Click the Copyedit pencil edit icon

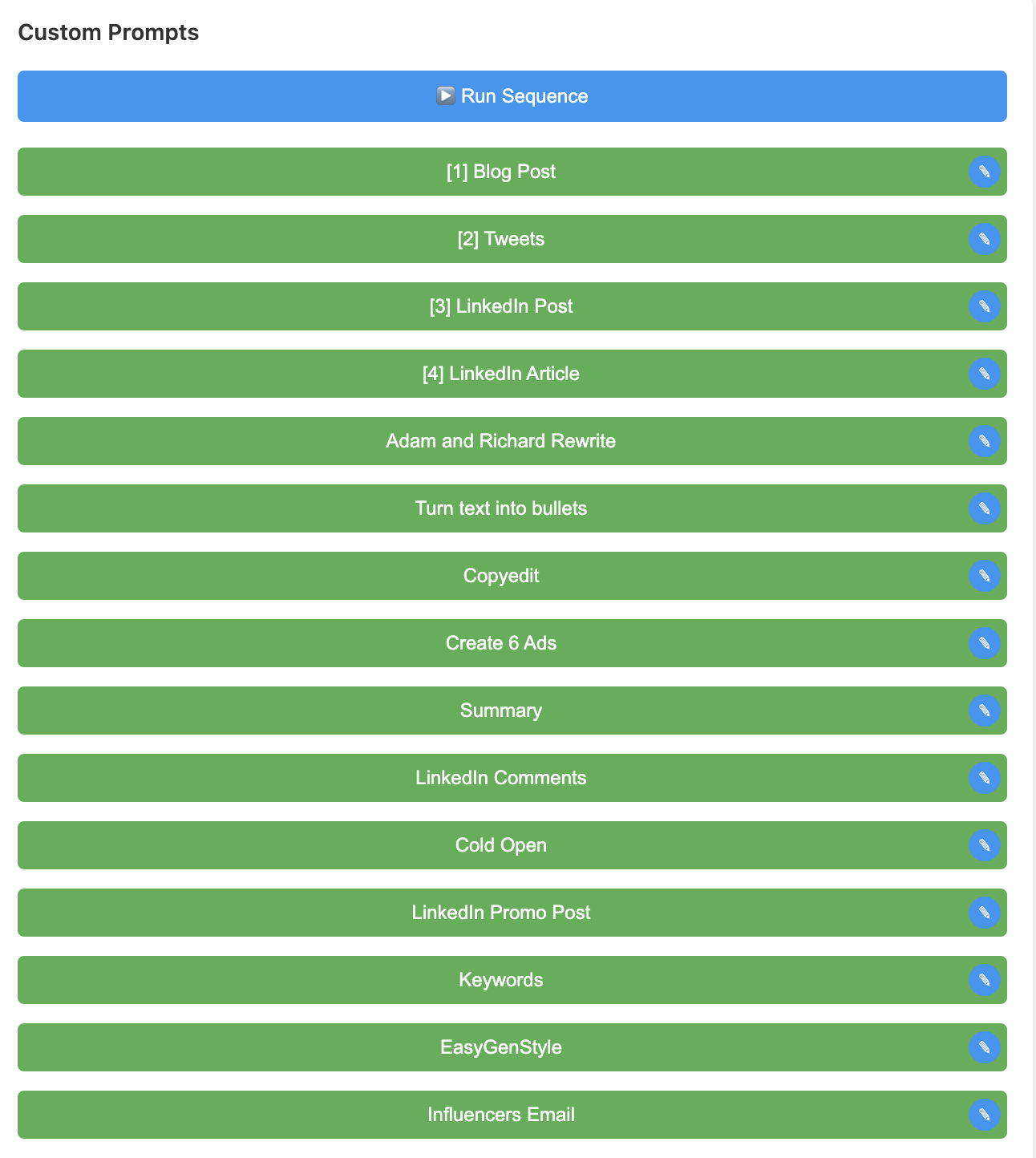click(x=984, y=576)
